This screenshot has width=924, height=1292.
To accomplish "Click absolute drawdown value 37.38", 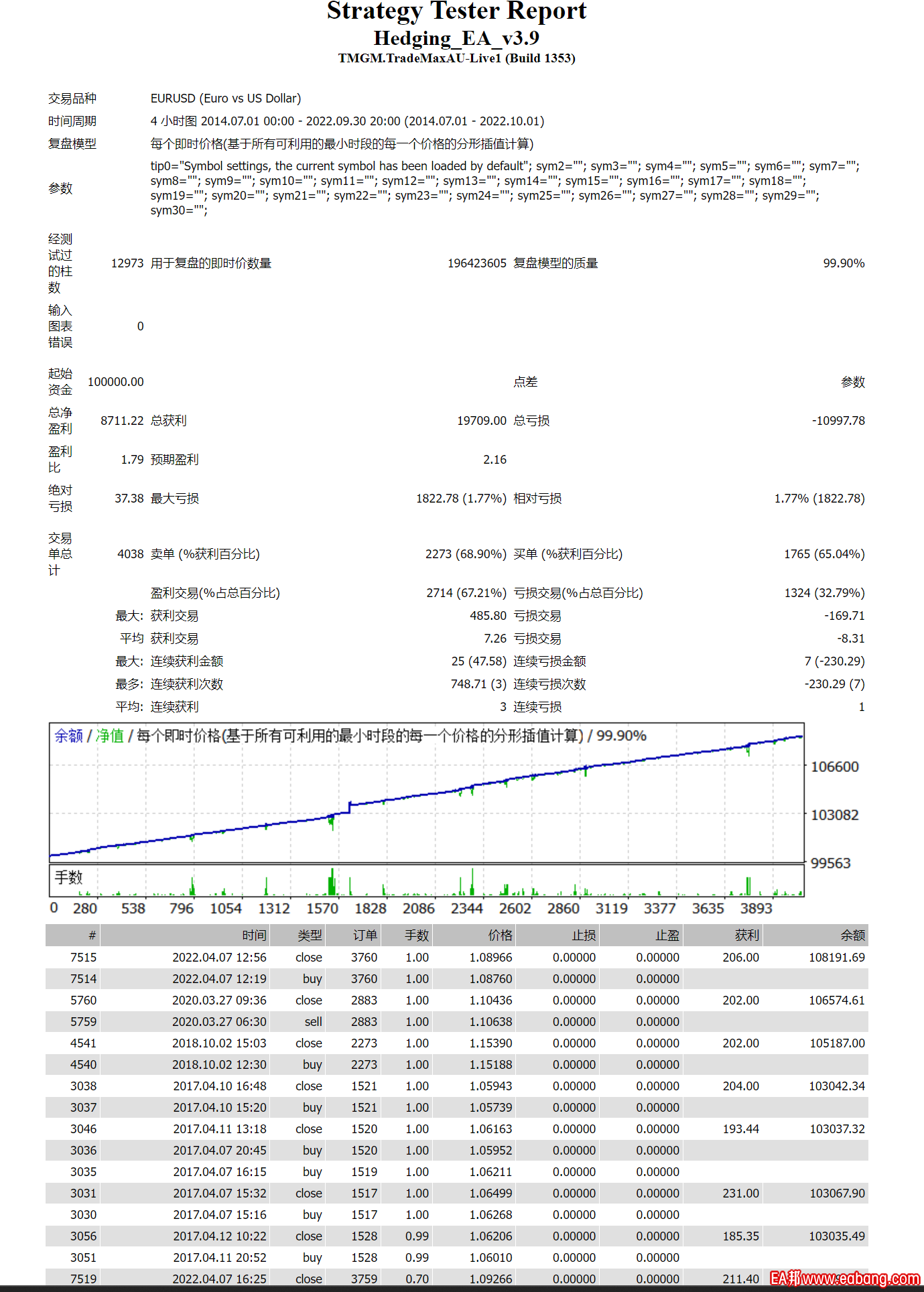I will [x=129, y=499].
